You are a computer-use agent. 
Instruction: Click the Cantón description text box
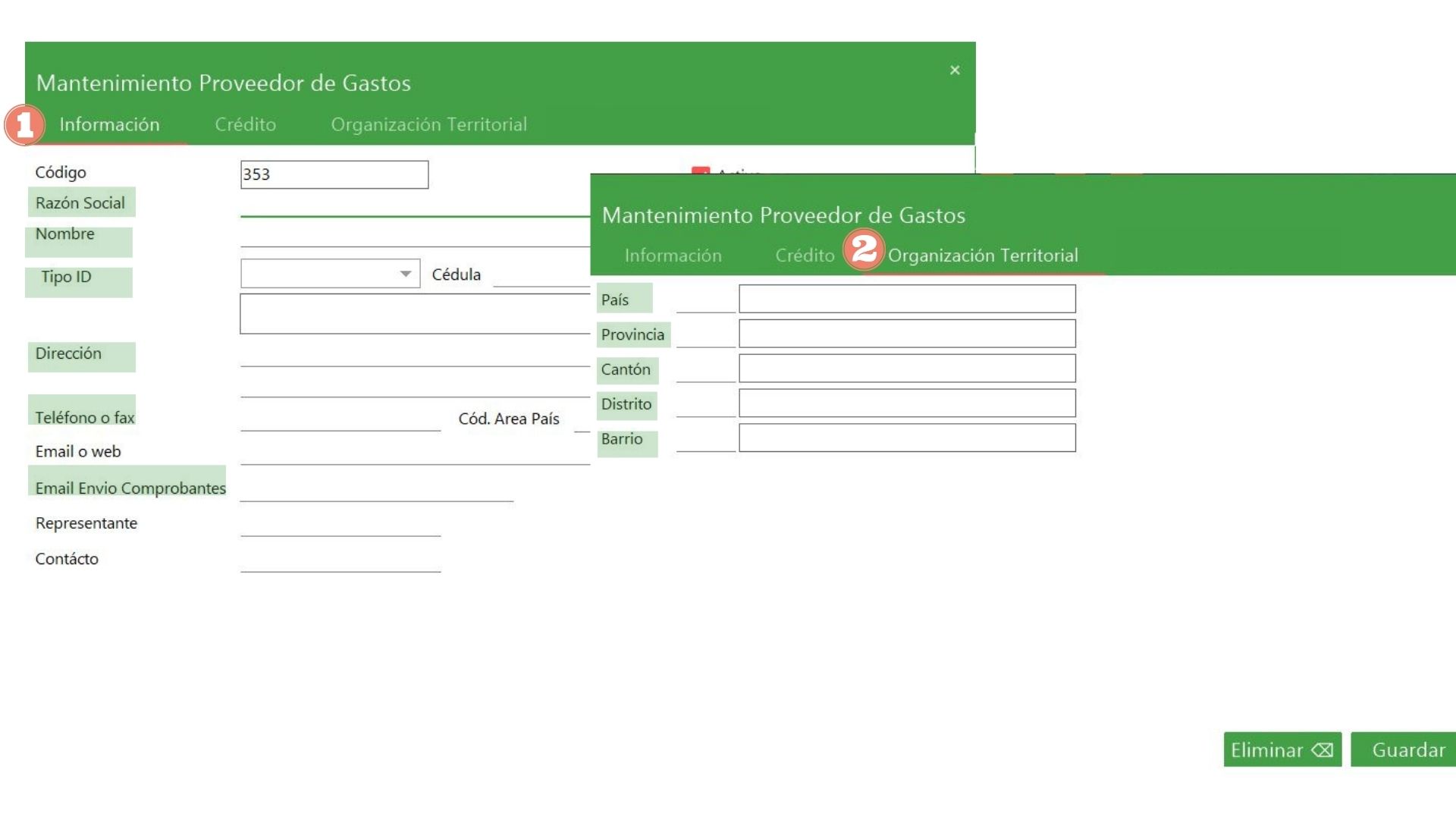[x=907, y=369]
